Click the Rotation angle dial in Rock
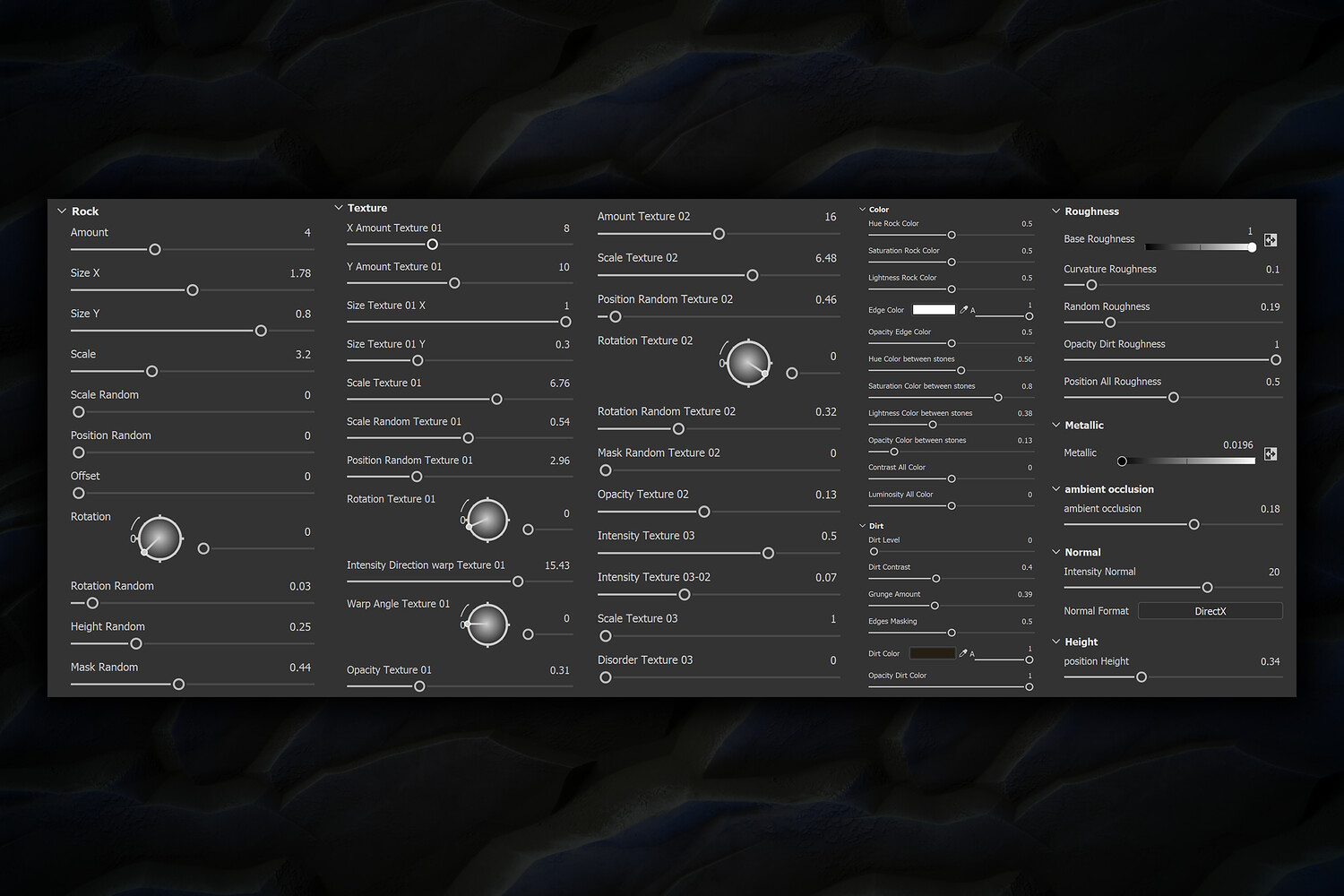Viewport: 1344px width, 896px height. [x=159, y=538]
